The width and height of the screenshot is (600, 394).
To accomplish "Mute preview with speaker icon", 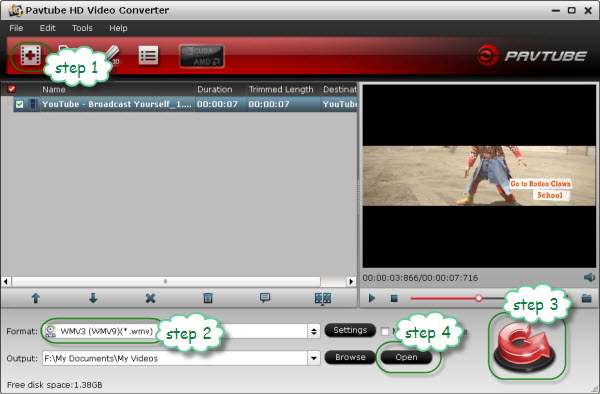I will pyautogui.click(x=589, y=277).
